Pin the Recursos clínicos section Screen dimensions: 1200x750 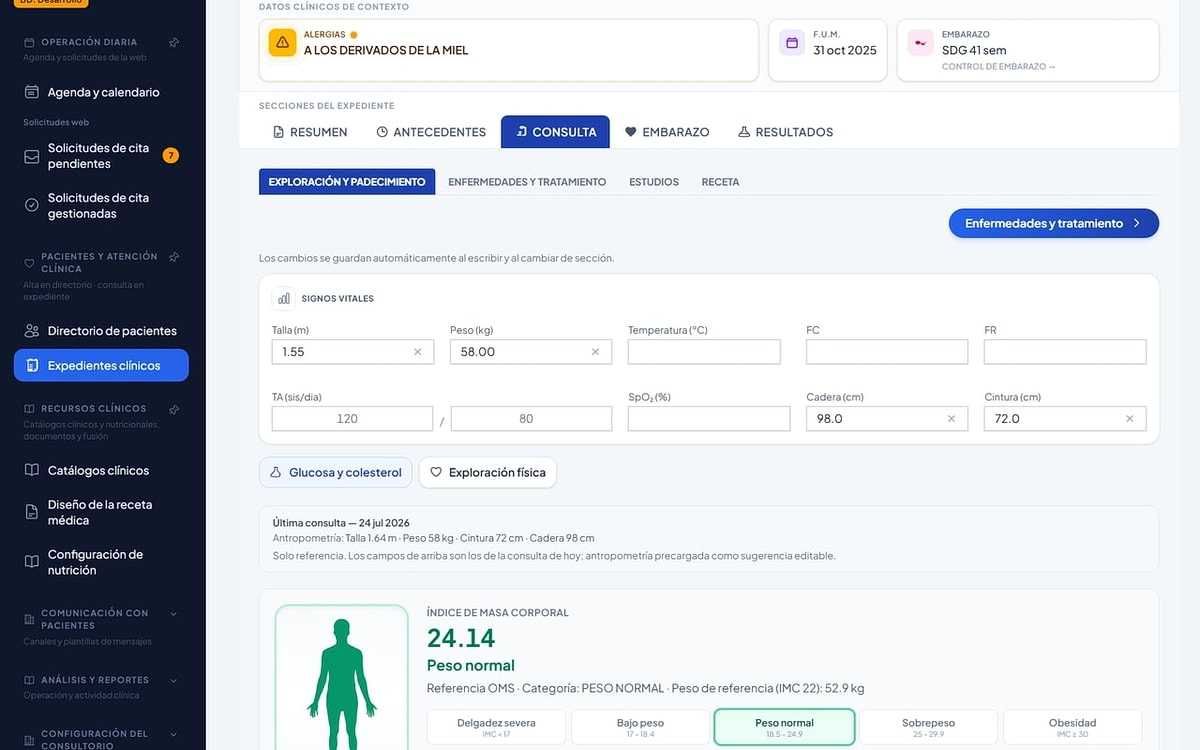174,409
